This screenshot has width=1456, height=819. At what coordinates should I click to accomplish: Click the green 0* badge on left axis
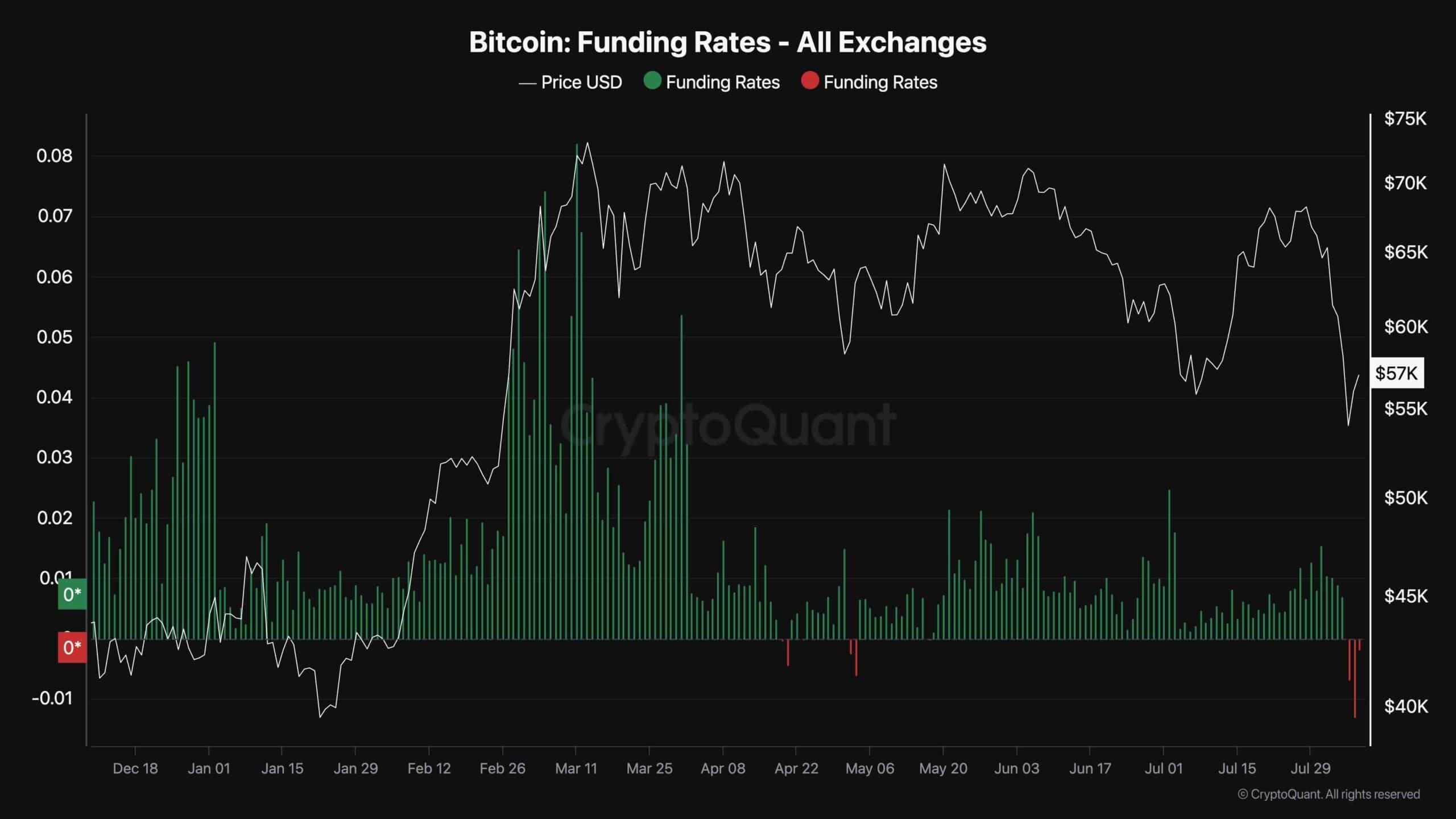(x=72, y=594)
